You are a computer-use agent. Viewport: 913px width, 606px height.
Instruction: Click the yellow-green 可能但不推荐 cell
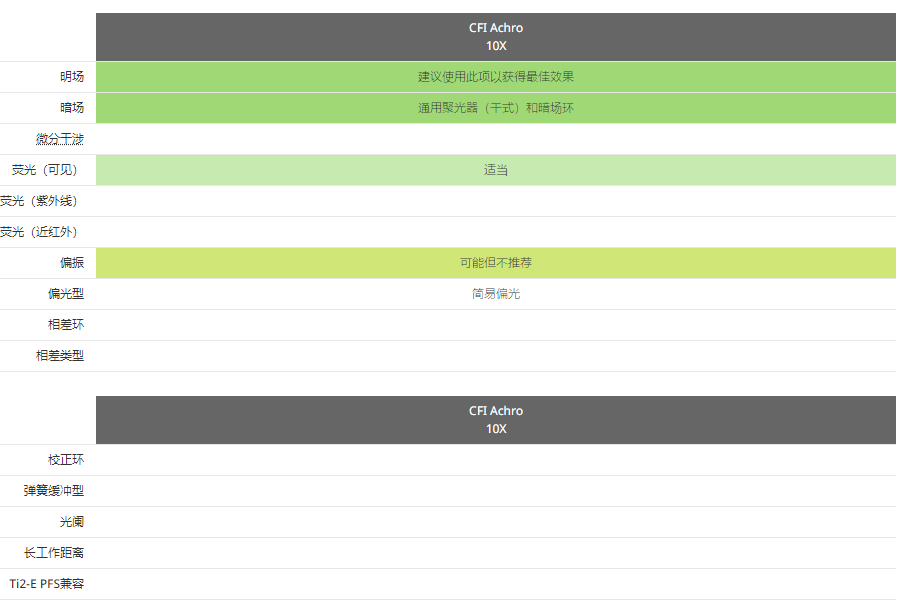click(496, 263)
